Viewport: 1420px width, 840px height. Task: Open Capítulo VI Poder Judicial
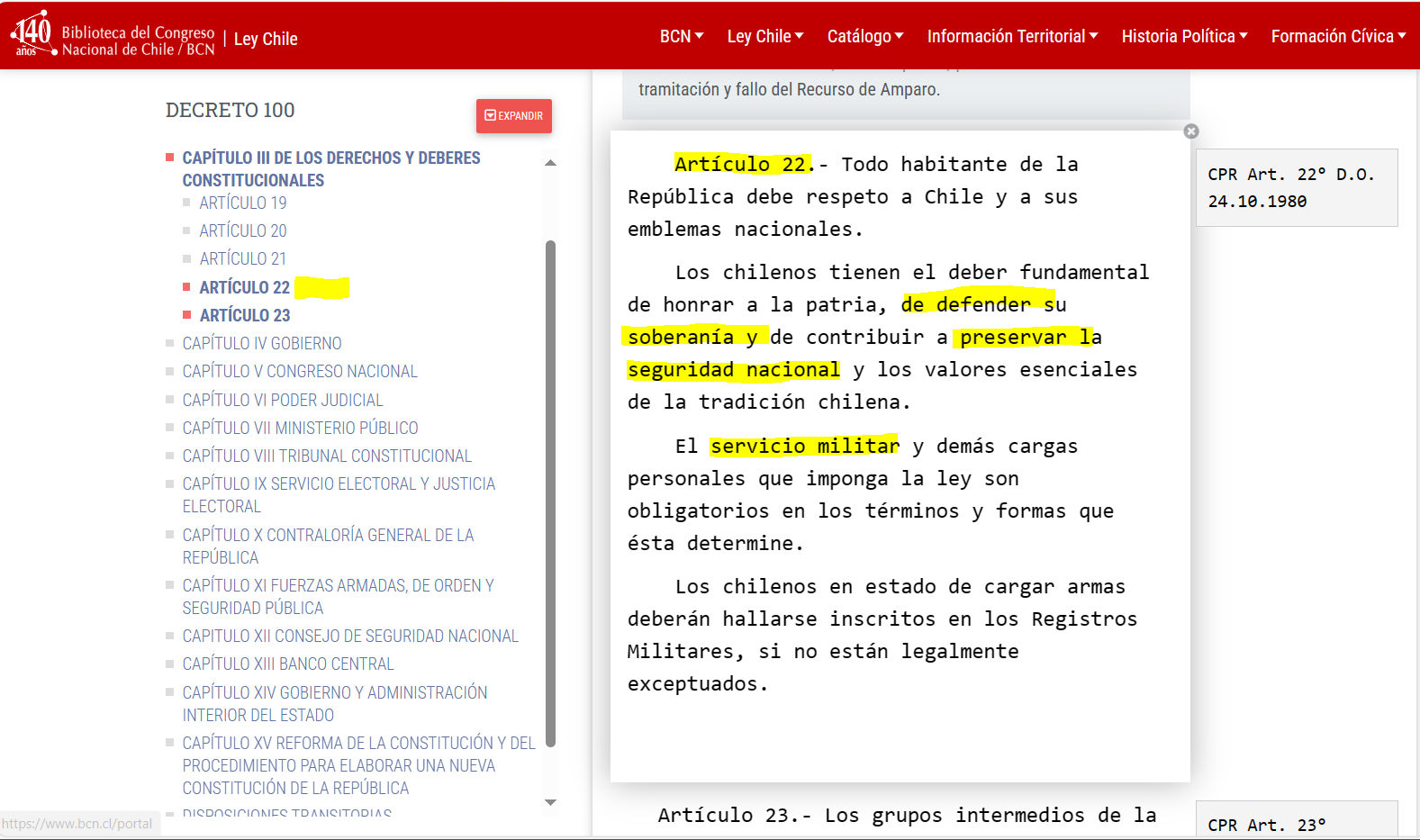click(x=283, y=400)
